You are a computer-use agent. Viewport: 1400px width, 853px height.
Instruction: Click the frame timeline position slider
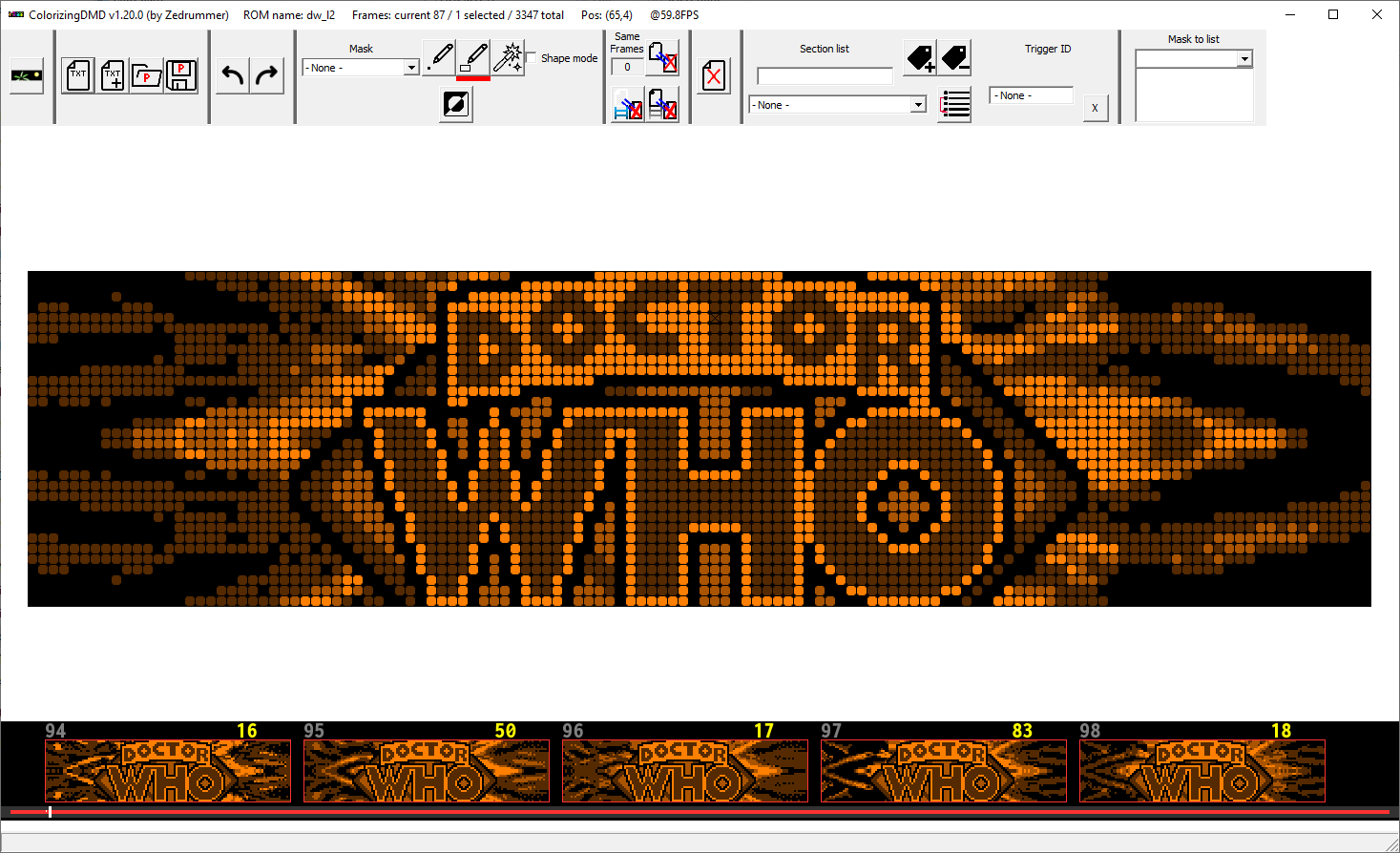50,812
